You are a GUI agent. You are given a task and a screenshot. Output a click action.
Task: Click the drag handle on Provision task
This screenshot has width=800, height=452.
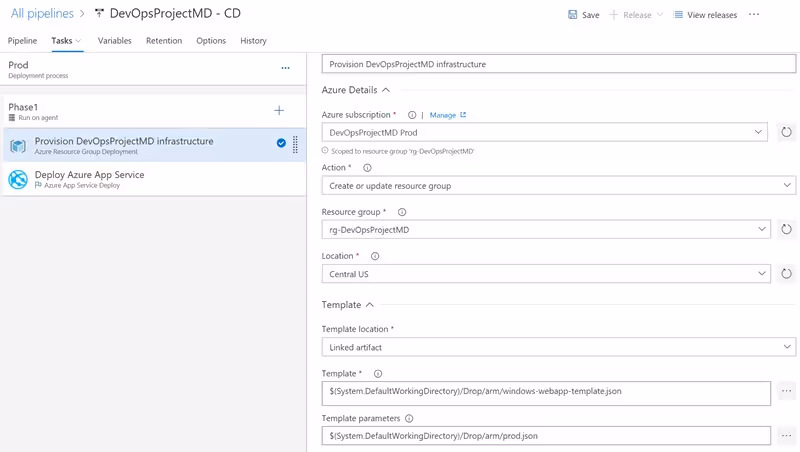tap(295, 145)
